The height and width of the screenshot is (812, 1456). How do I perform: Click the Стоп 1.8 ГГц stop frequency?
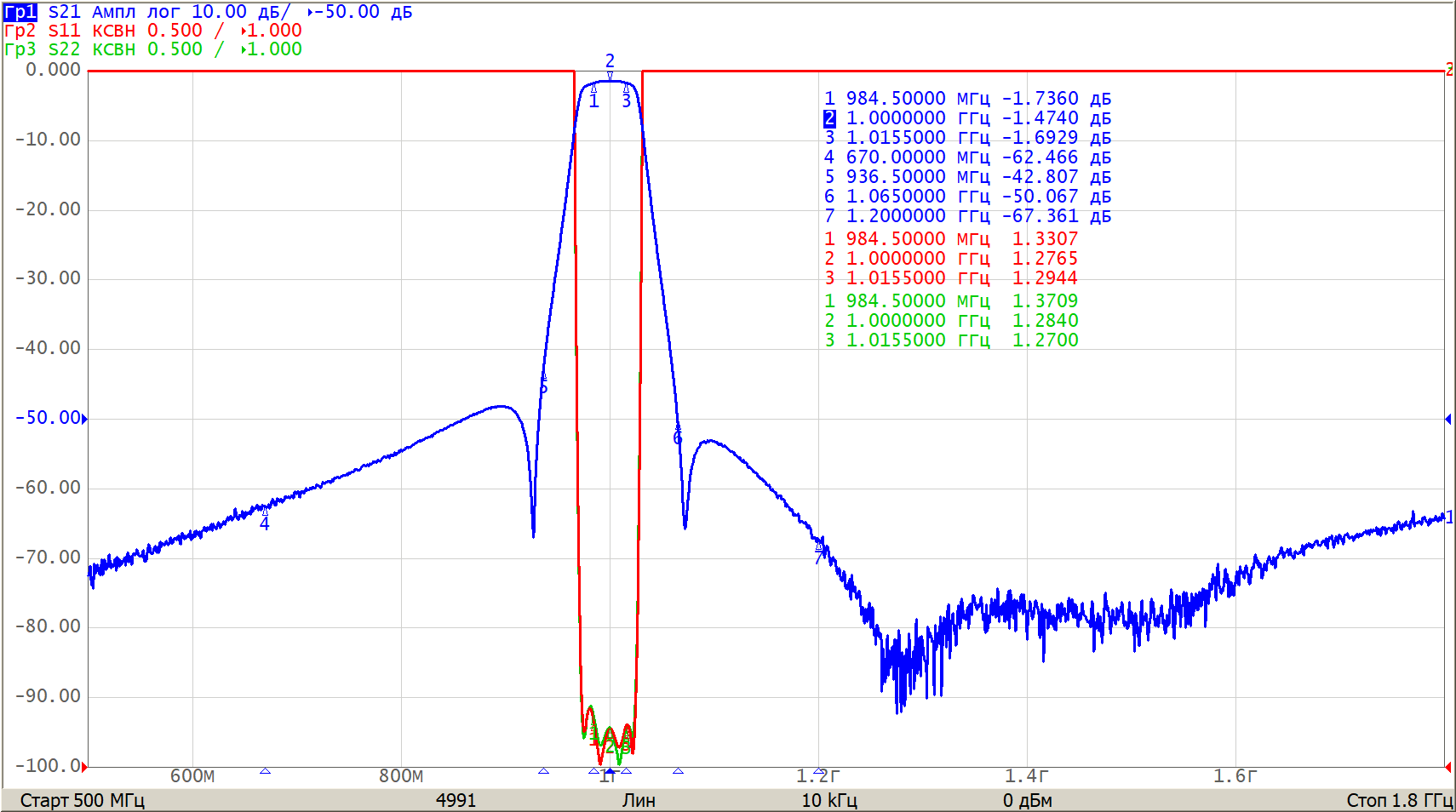1398,800
